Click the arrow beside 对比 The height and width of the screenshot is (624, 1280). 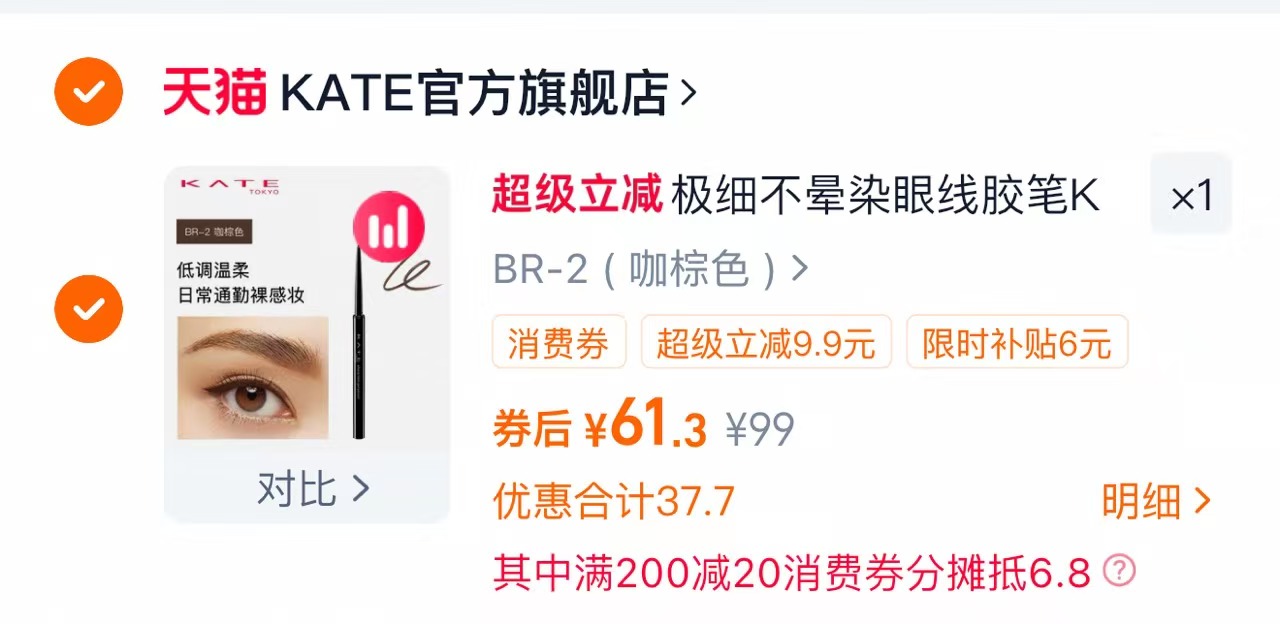coord(360,489)
